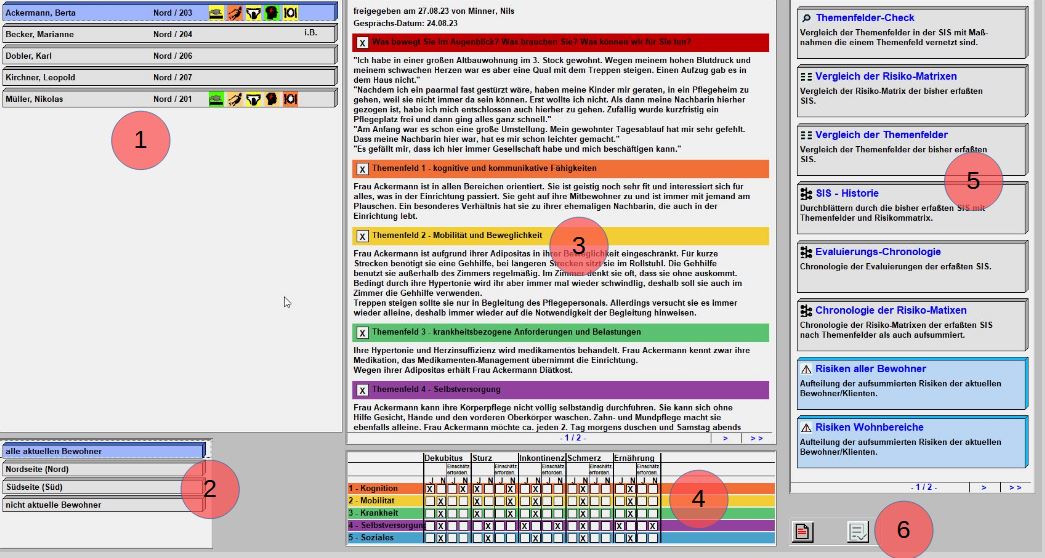Select filter 'Südseite (Süd)'
1045x558 pixels.
[x=103, y=487]
